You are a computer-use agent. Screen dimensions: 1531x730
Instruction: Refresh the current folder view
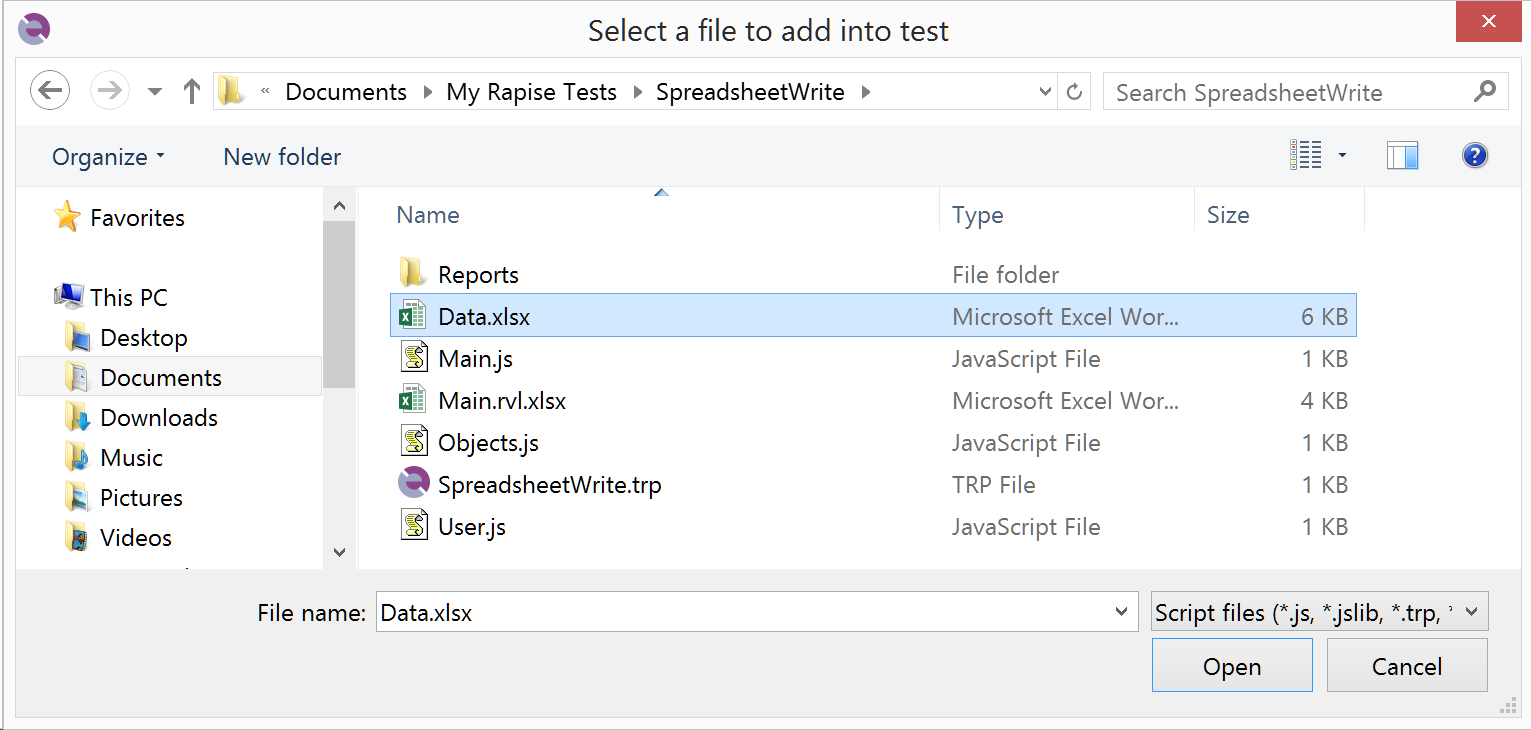[x=1075, y=92]
